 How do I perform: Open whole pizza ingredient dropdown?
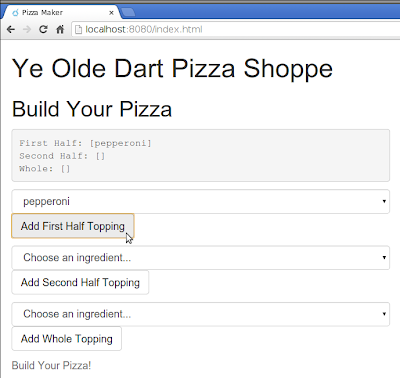coord(201,314)
